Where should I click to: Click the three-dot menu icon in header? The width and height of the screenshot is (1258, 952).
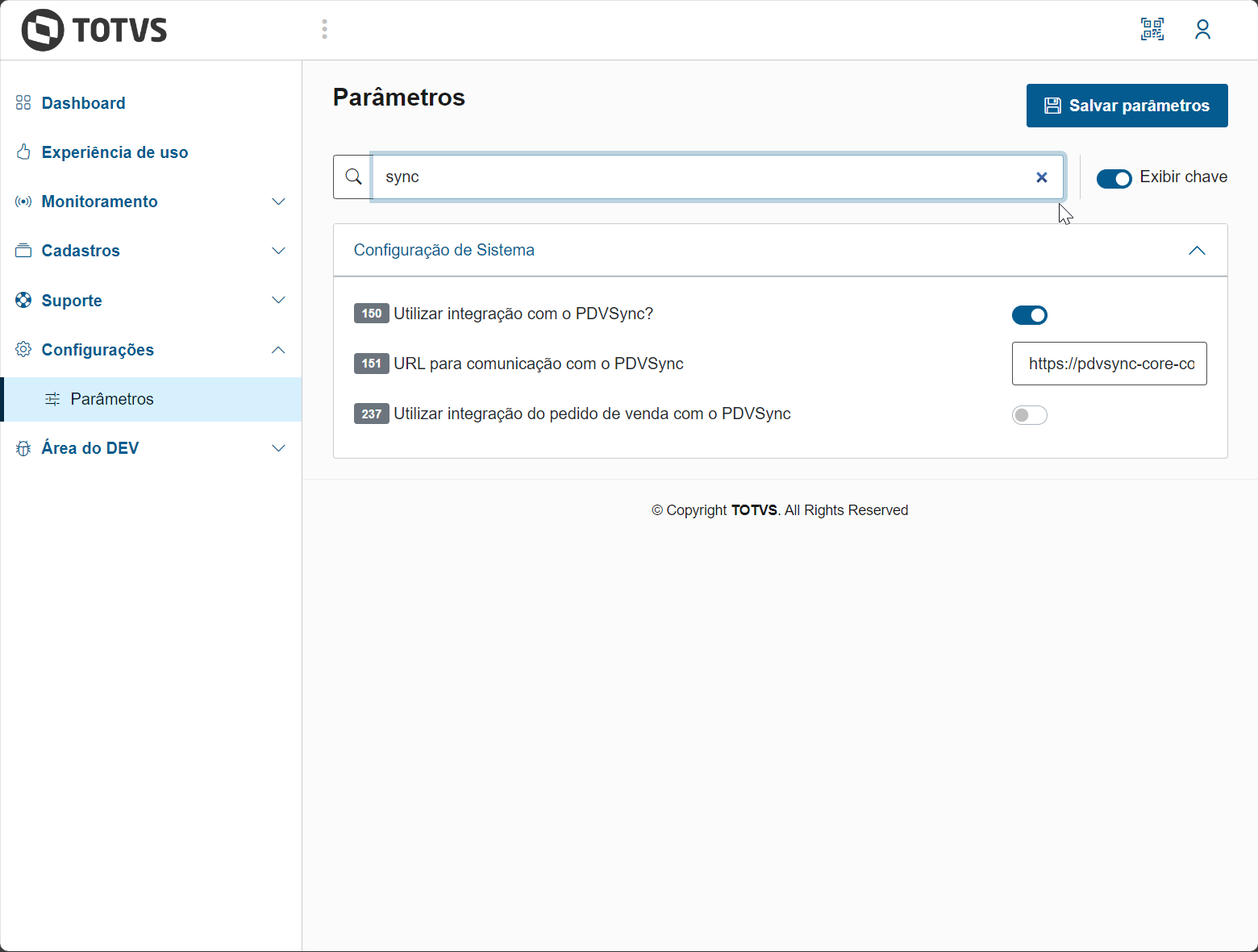[x=324, y=30]
